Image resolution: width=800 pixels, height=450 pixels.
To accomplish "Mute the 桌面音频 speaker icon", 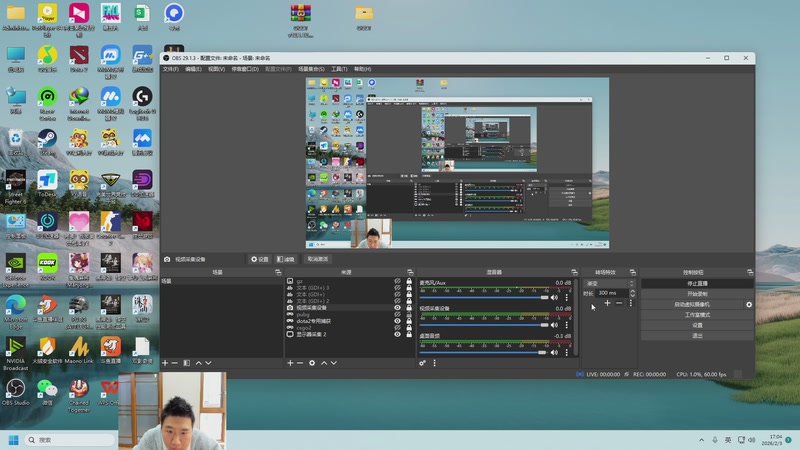I will tap(555, 353).
